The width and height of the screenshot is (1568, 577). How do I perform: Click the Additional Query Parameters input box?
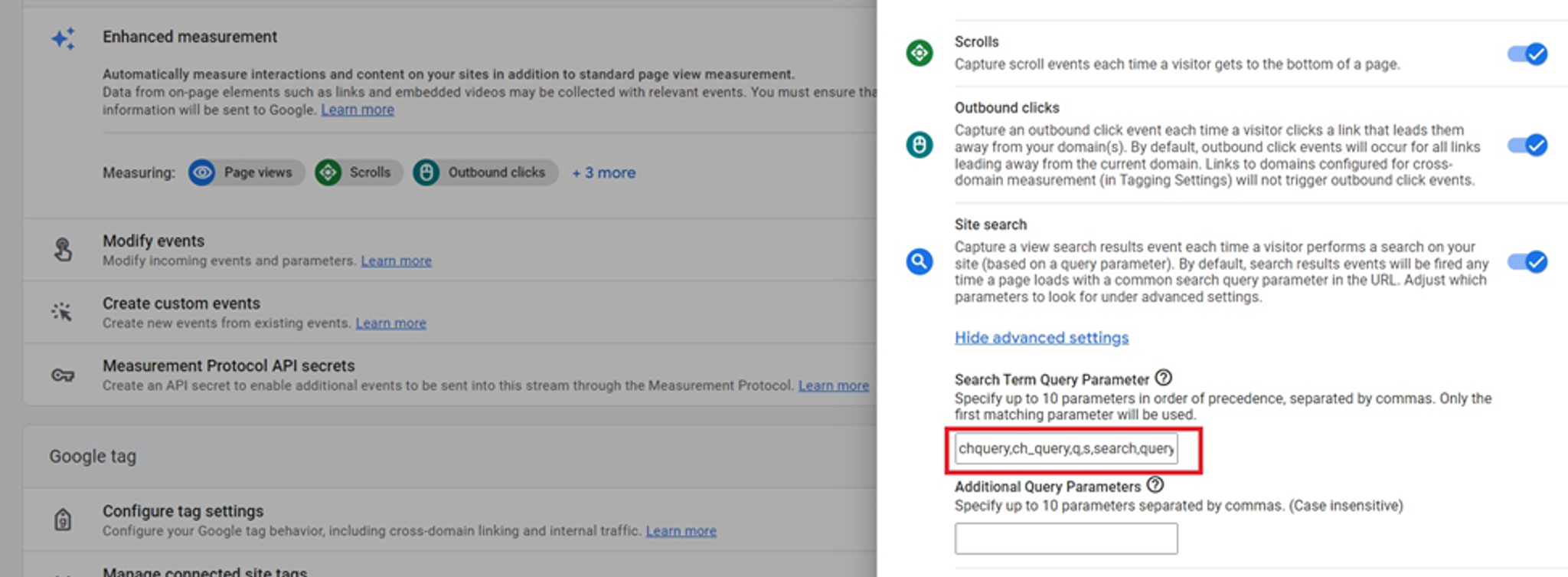click(1066, 539)
